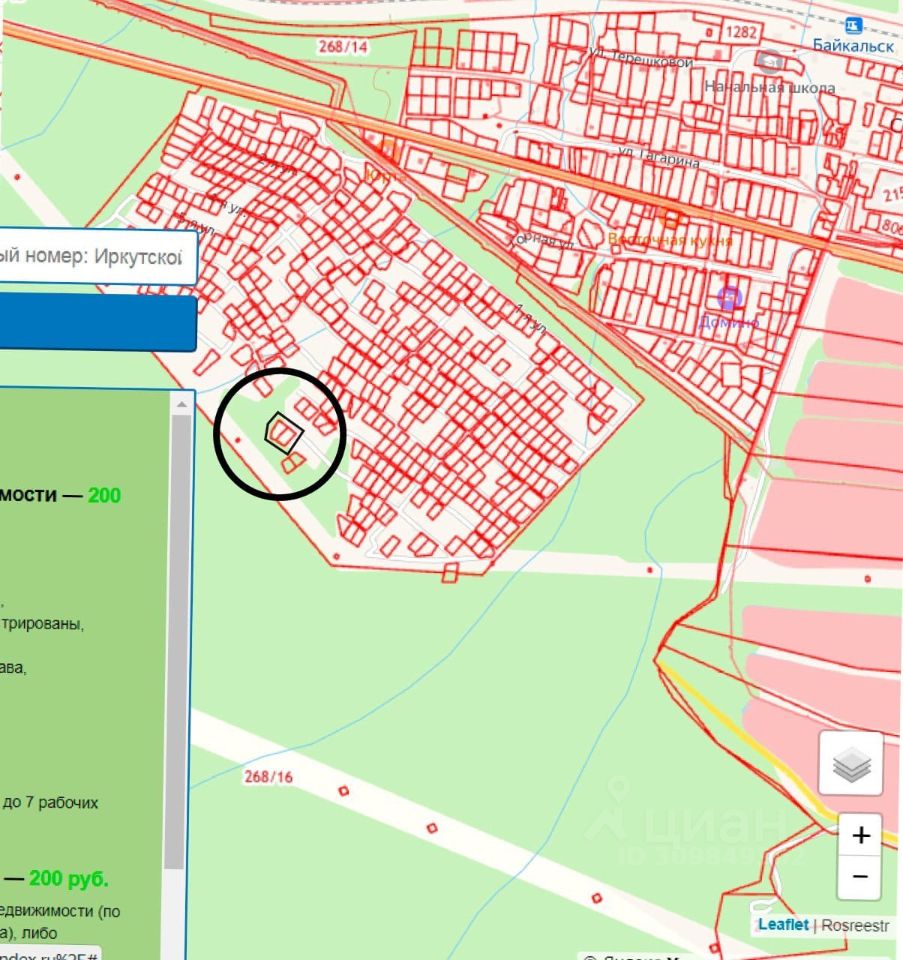Click the Байкальск station transit icon

[x=853, y=26]
